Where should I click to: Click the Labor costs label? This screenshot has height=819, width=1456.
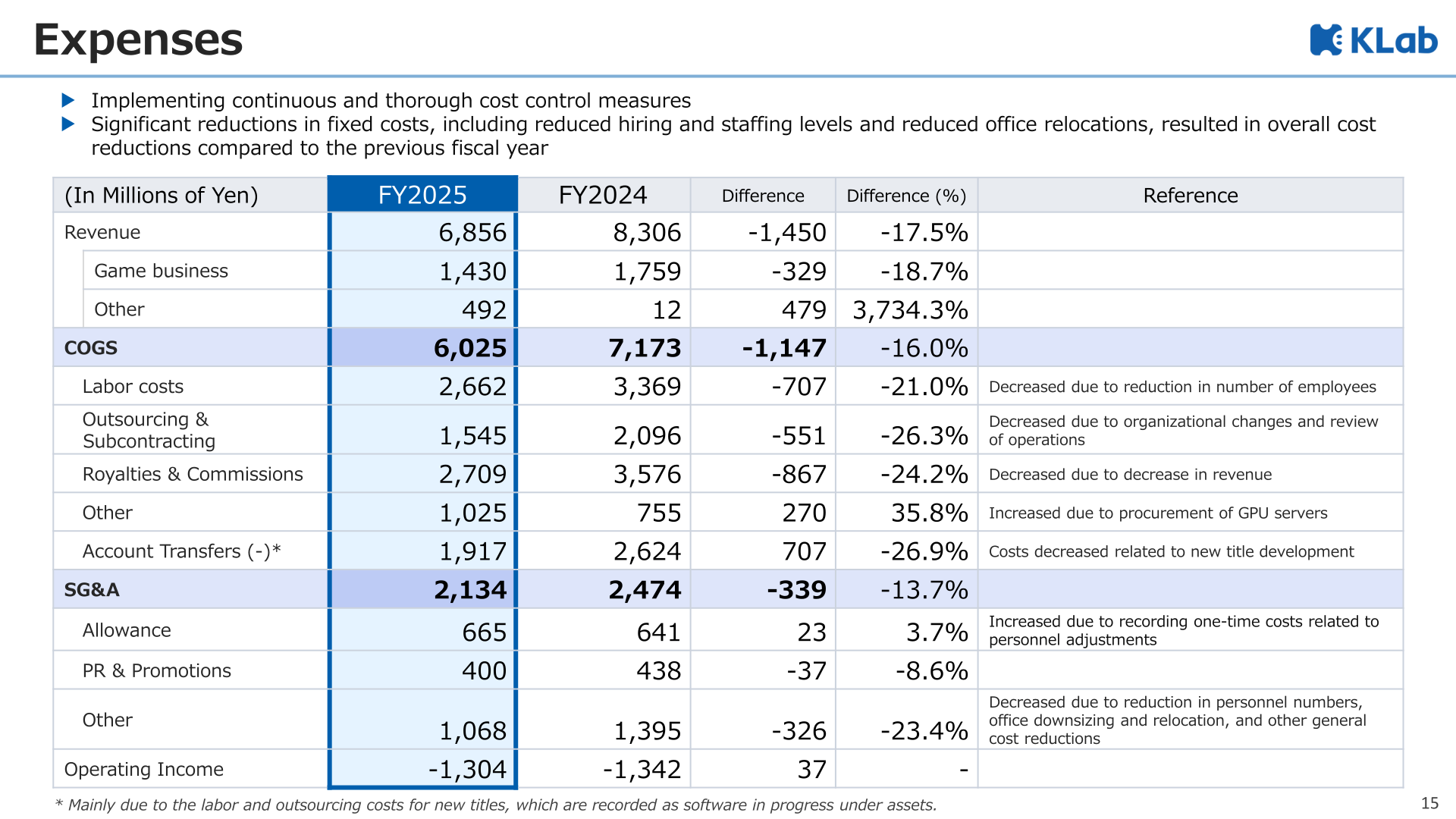pyautogui.click(x=133, y=387)
